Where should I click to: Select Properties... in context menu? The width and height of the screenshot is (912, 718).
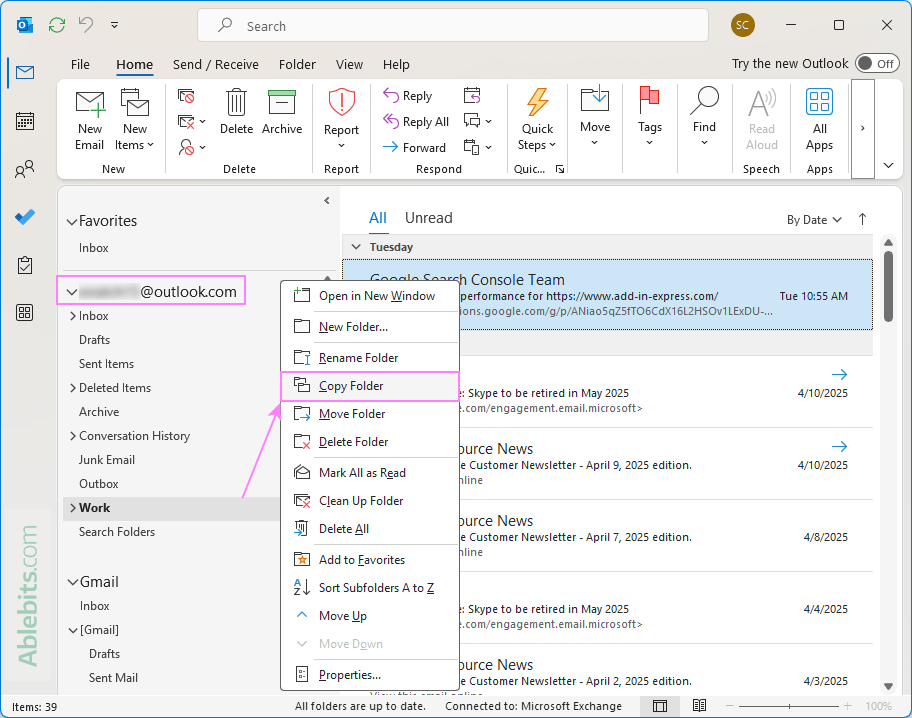click(x=370, y=675)
